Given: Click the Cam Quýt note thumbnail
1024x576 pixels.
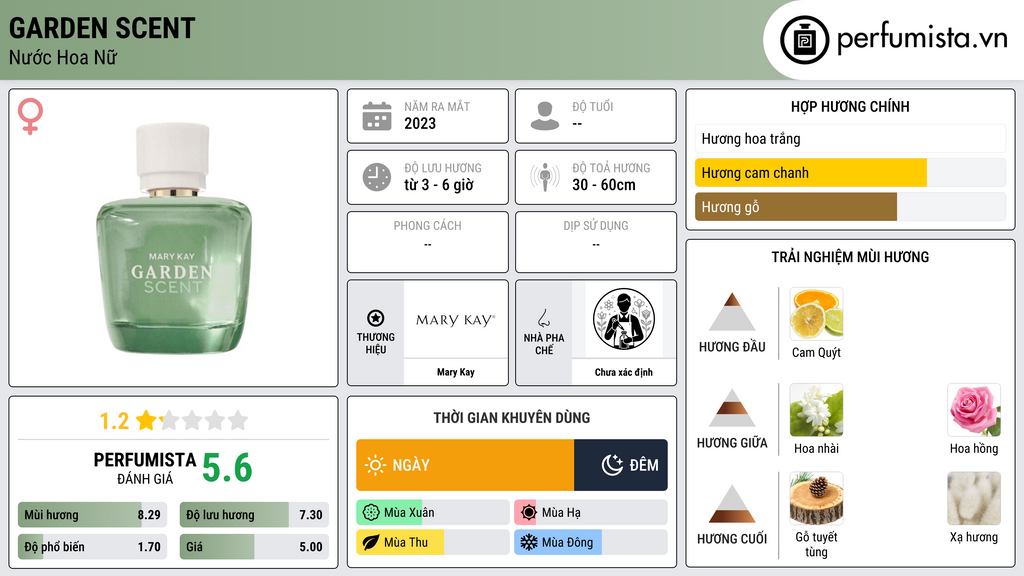Looking at the screenshot, I should click(x=816, y=314).
